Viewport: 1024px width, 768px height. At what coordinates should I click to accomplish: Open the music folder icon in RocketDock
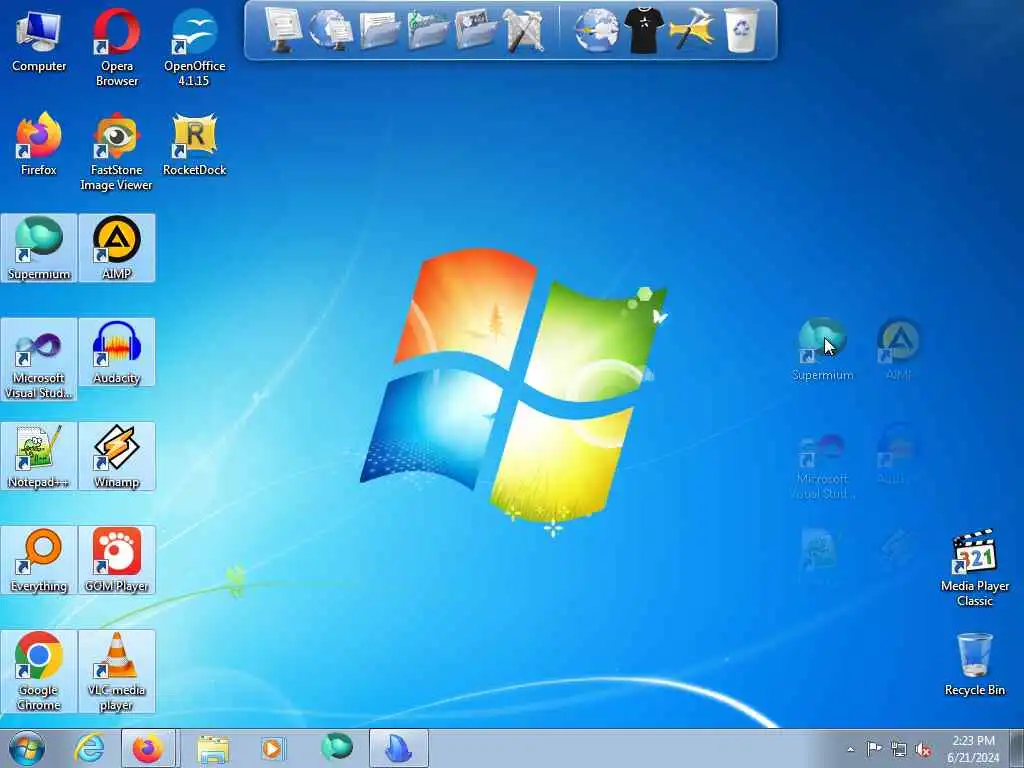pyautogui.click(x=427, y=30)
